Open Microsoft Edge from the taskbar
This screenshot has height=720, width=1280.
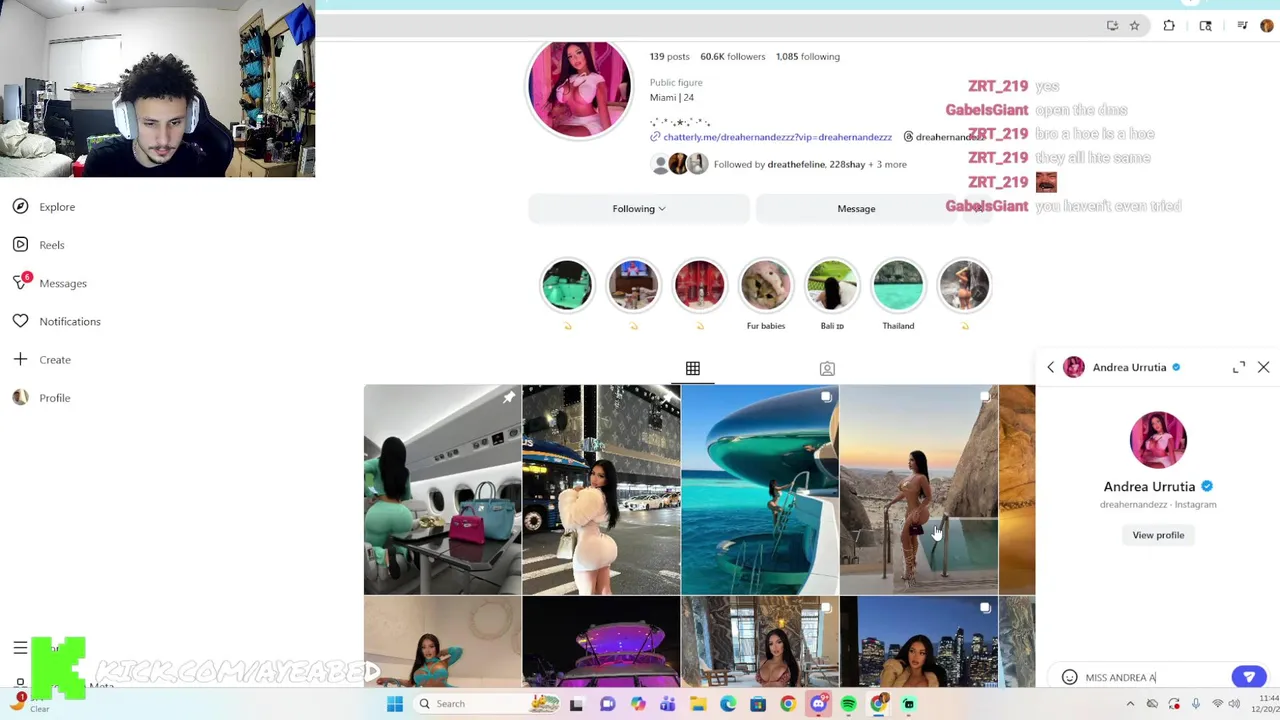point(727,704)
